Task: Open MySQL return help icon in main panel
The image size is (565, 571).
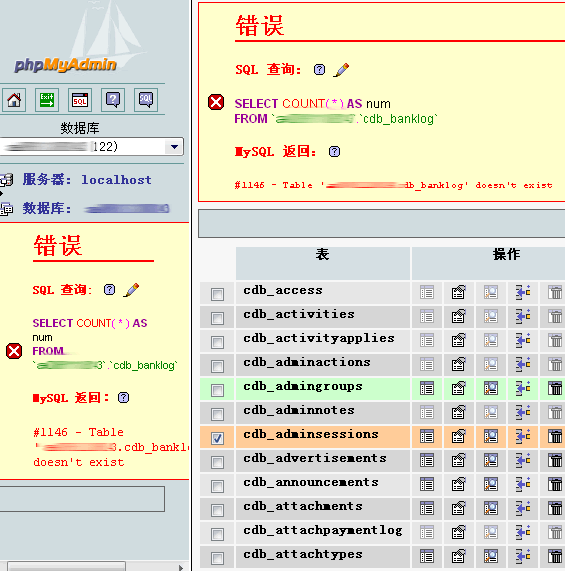Action: click(x=334, y=151)
